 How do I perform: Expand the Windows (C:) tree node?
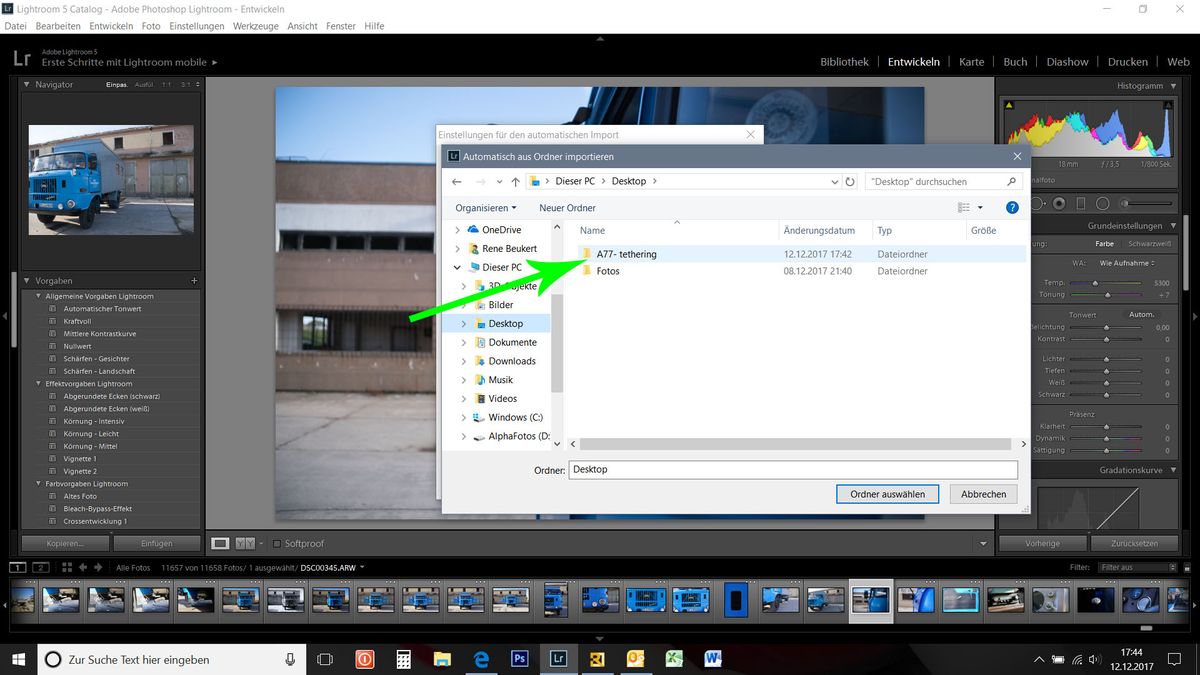pyautogui.click(x=464, y=417)
